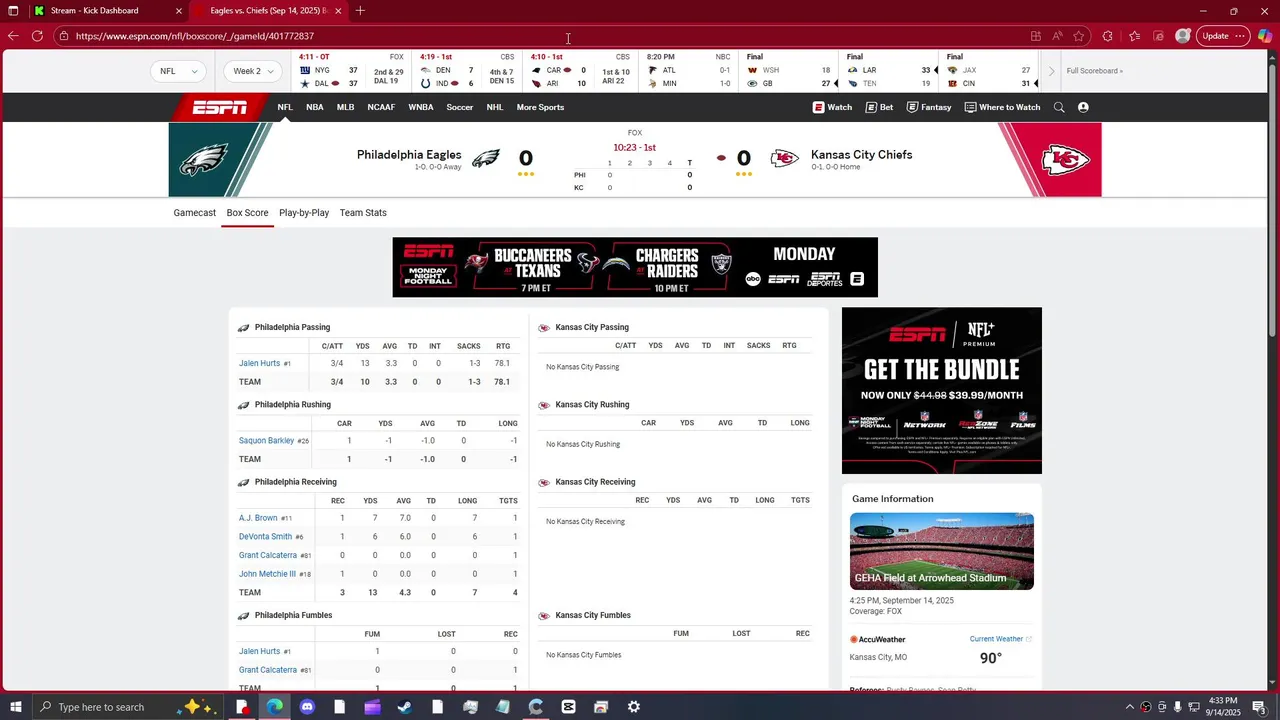Go back using browser back arrow
The width and height of the screenshot is (1280, 720).
[x=13, y=36]
